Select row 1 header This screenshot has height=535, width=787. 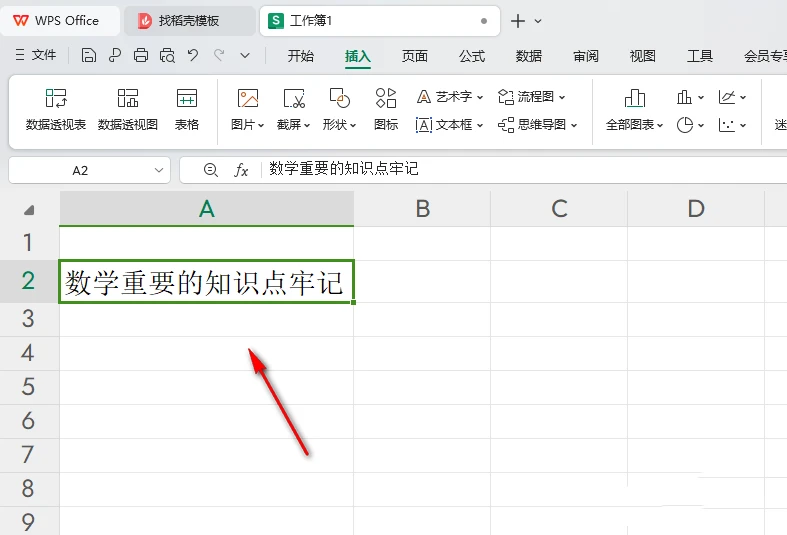29,243
